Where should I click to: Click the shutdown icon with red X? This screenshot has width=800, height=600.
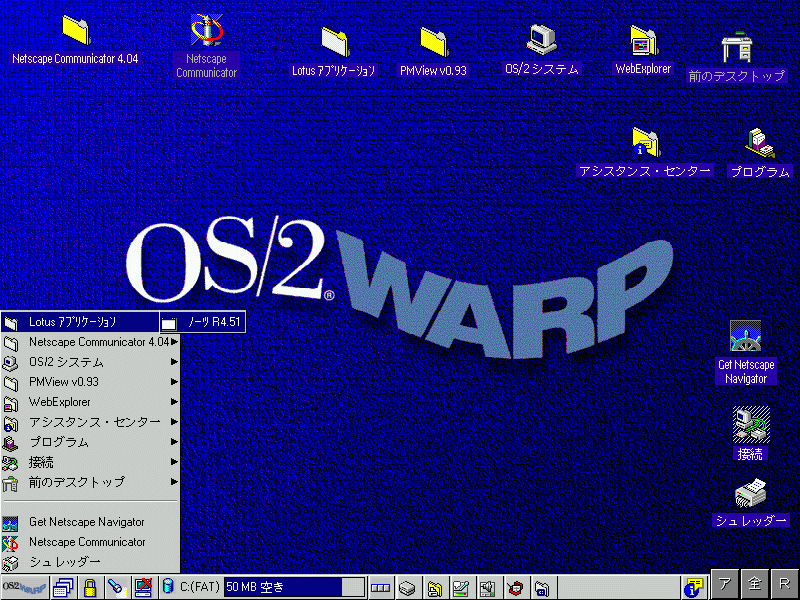pos(143,587)
